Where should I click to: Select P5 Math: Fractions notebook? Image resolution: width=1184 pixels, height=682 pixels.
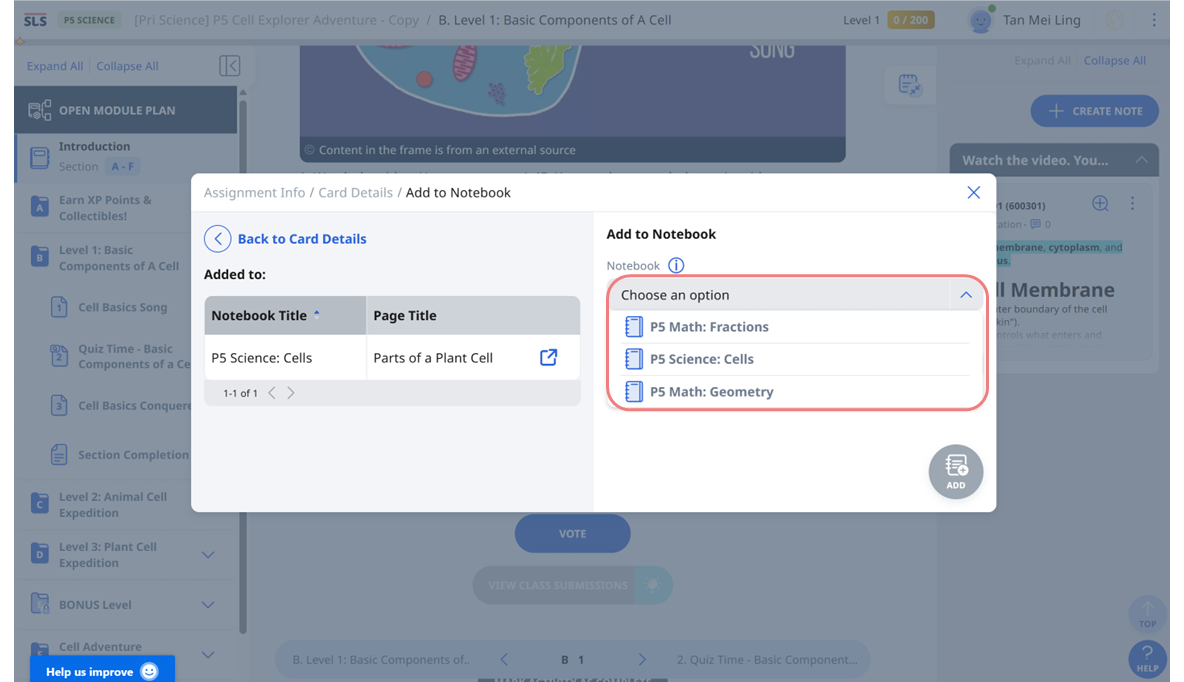(708, 327)
